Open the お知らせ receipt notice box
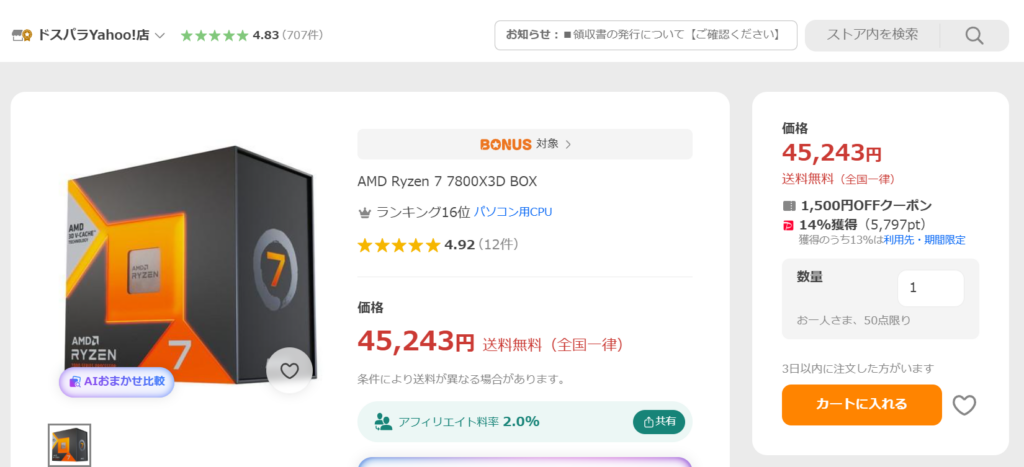1024x467 pixels. coord(646,35)
